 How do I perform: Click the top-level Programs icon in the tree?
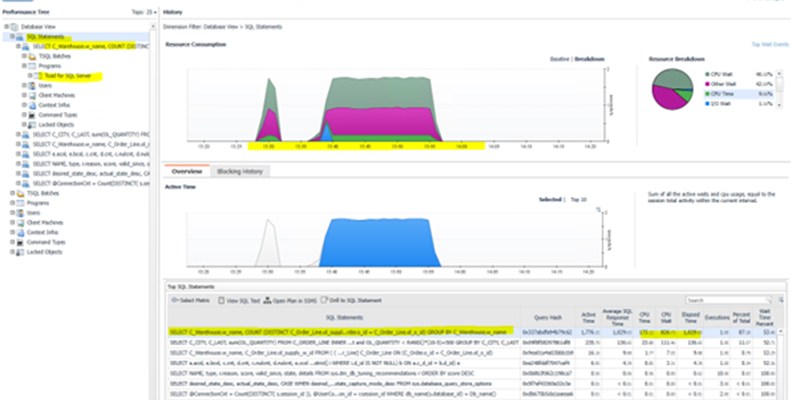click(x=20, y=203)
